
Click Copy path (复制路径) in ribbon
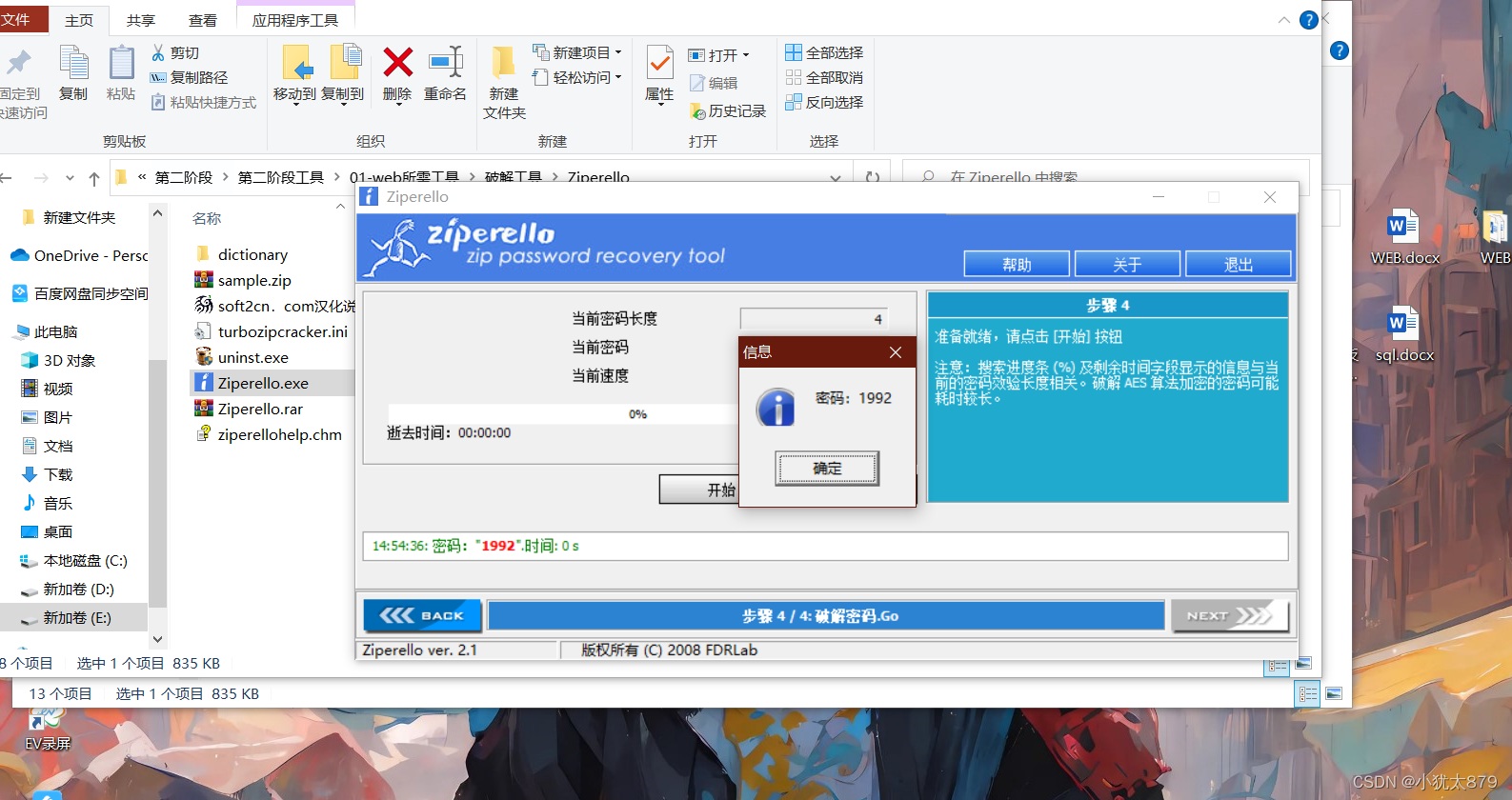189,77
